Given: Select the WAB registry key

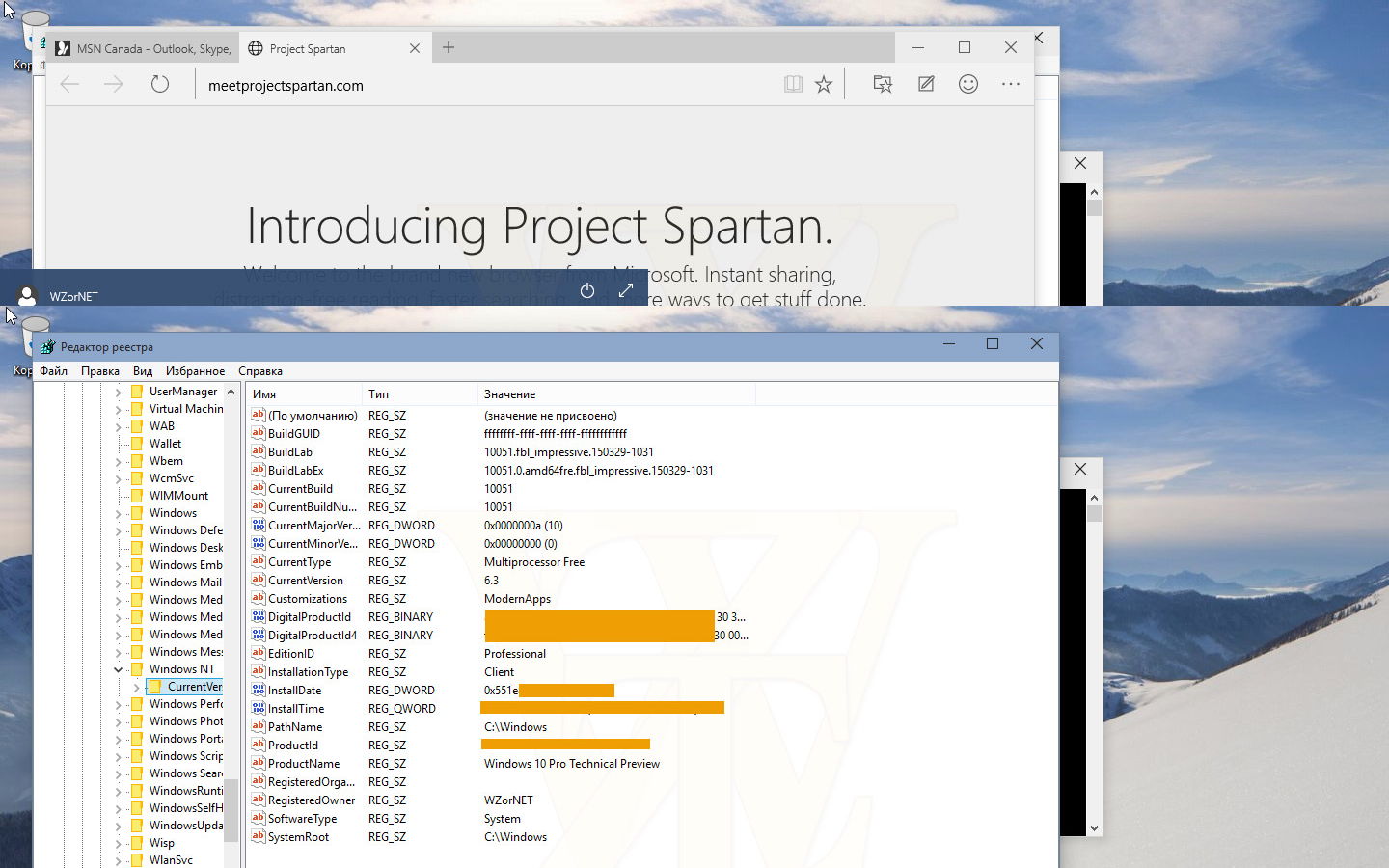Looking at the screenshot, I should (x=162, y=426).
